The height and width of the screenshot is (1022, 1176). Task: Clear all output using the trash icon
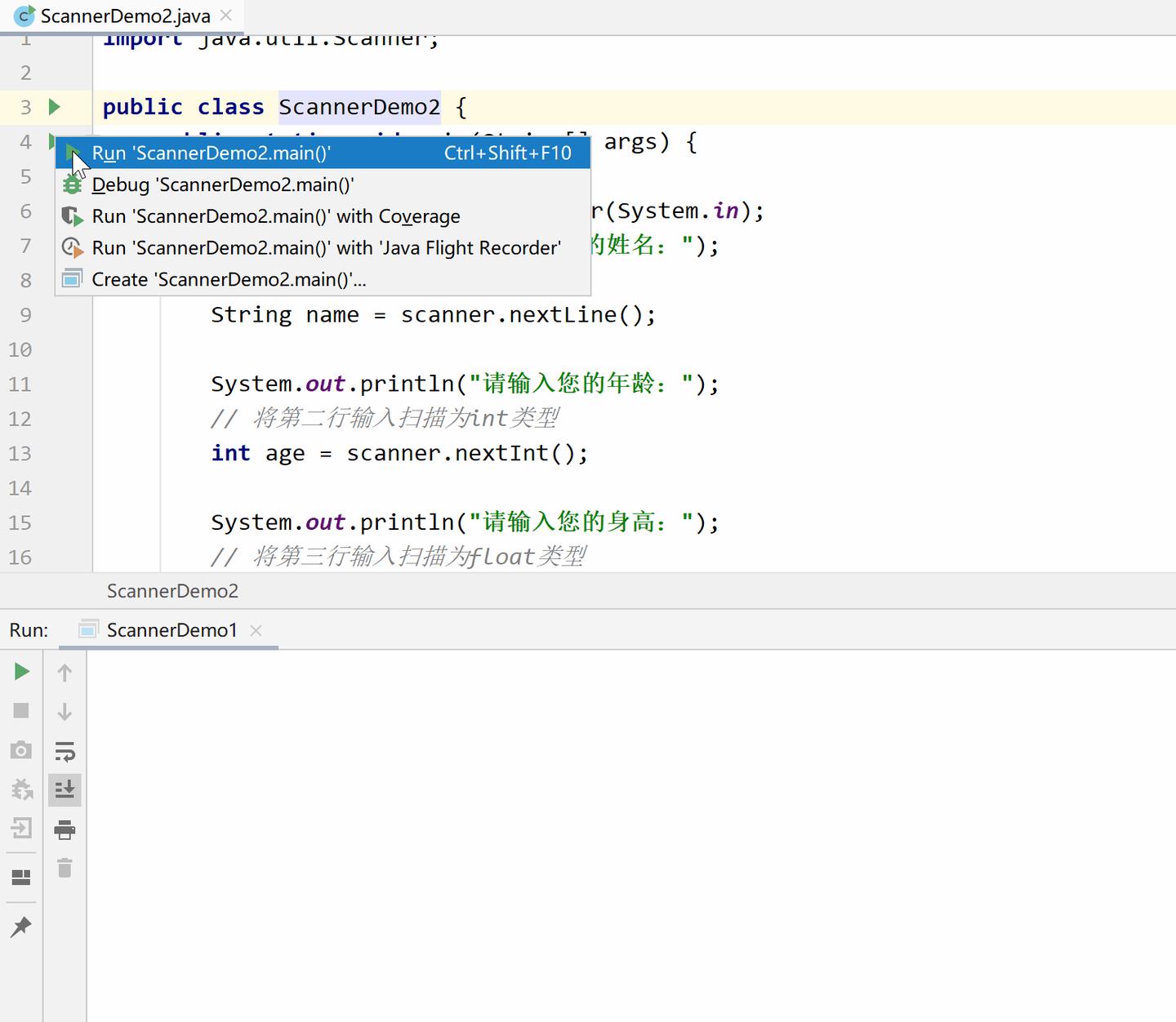[x=65, y=869]
